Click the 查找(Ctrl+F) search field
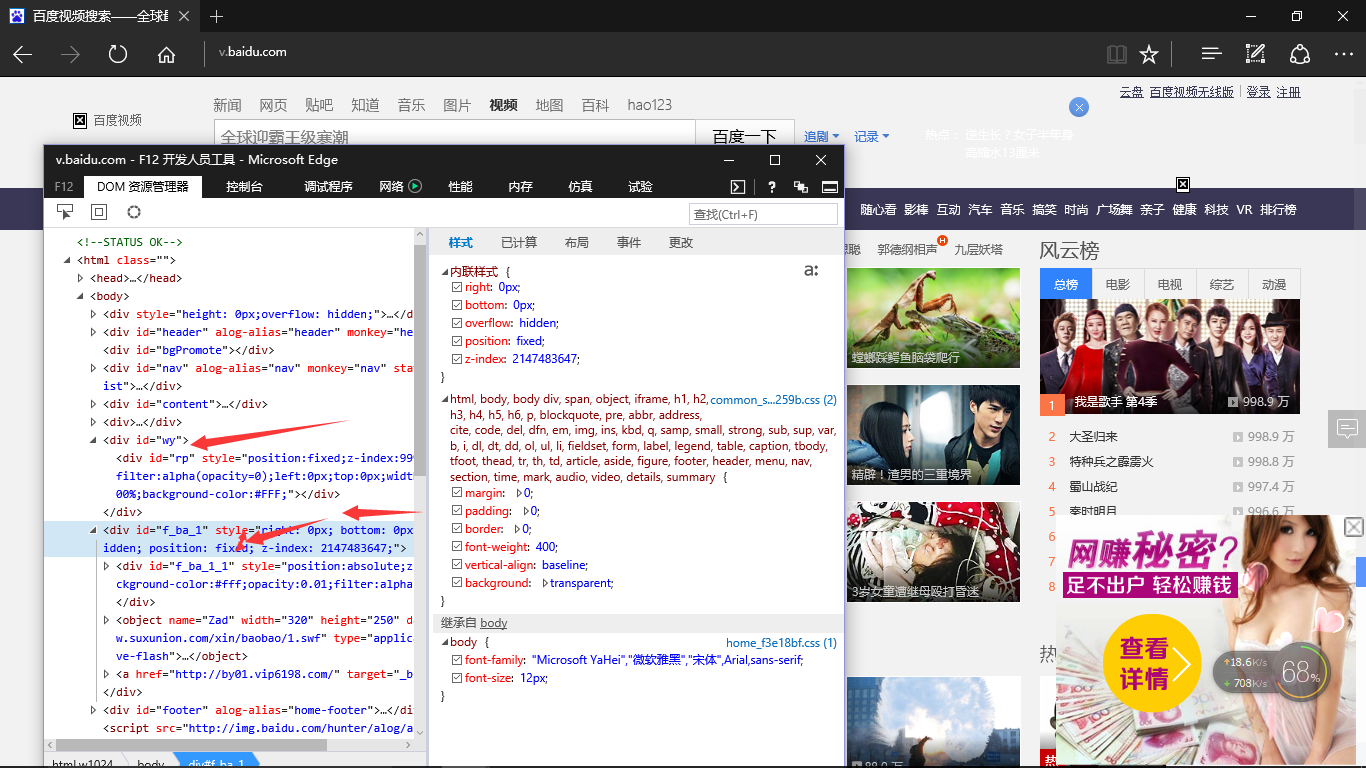The image size is (1366, 768). point(763,214)
